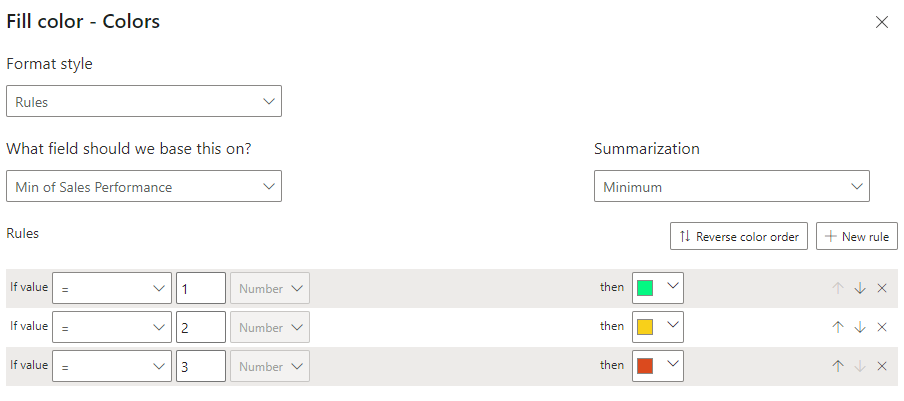Delete the rule with value 3
This screenshot has width=904, height=401.
(882, 366)
